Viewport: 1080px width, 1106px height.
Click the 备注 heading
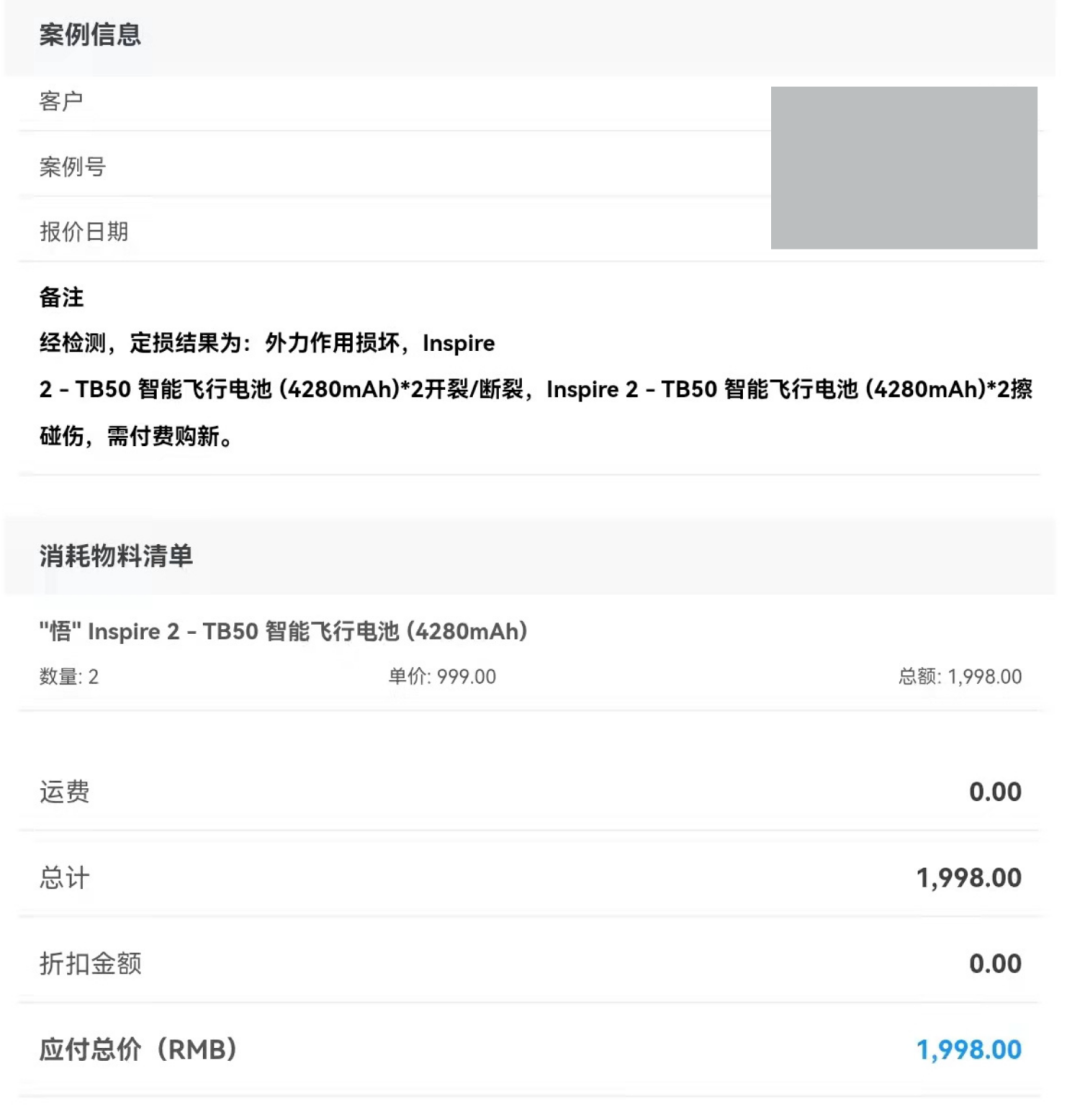tap(61, 297)
